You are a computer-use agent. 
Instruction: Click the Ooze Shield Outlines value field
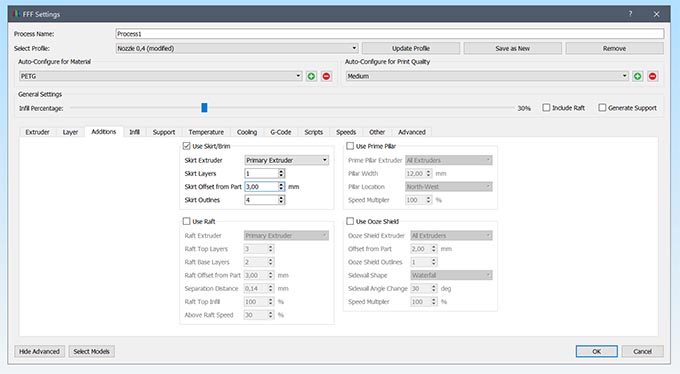click(420, 262)
